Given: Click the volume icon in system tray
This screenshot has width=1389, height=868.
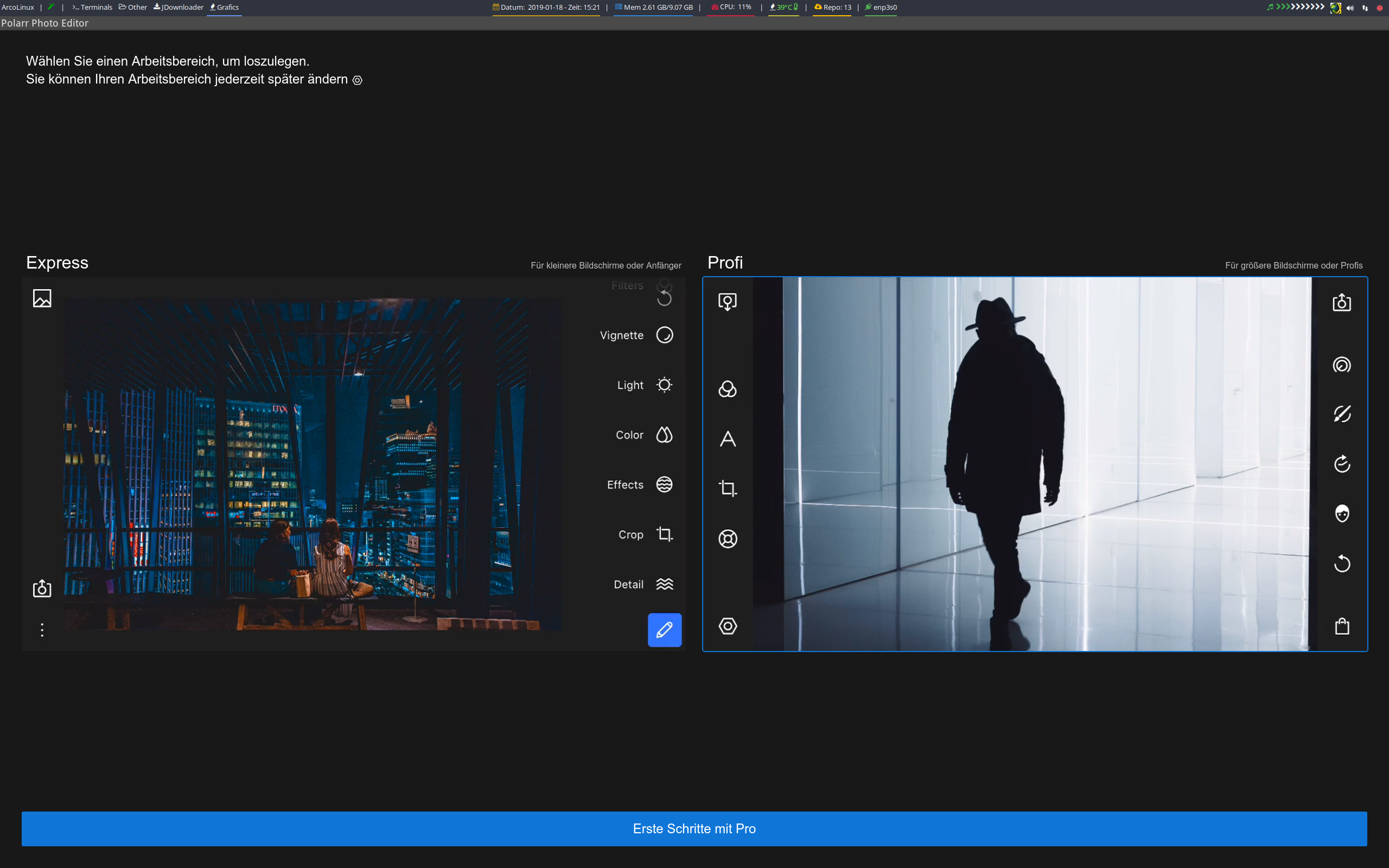Looking at the screenshot, I should point(1350,8).
